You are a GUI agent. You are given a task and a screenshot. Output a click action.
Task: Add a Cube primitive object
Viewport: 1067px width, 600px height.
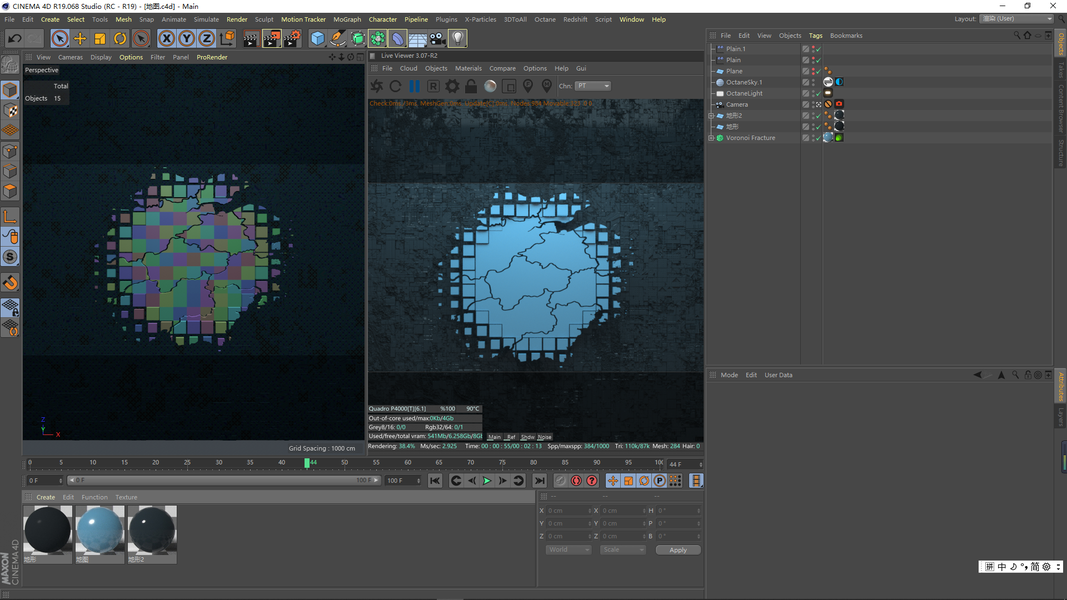click(317, 39)
